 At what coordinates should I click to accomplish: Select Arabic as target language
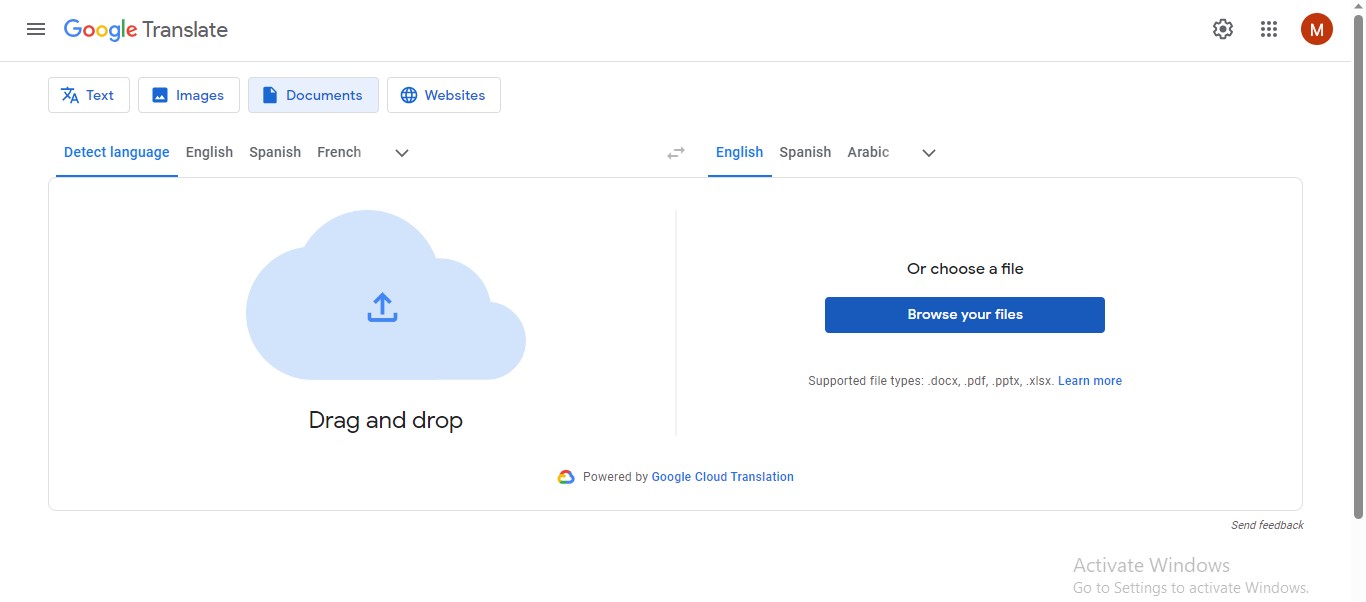tap(868, 153)
